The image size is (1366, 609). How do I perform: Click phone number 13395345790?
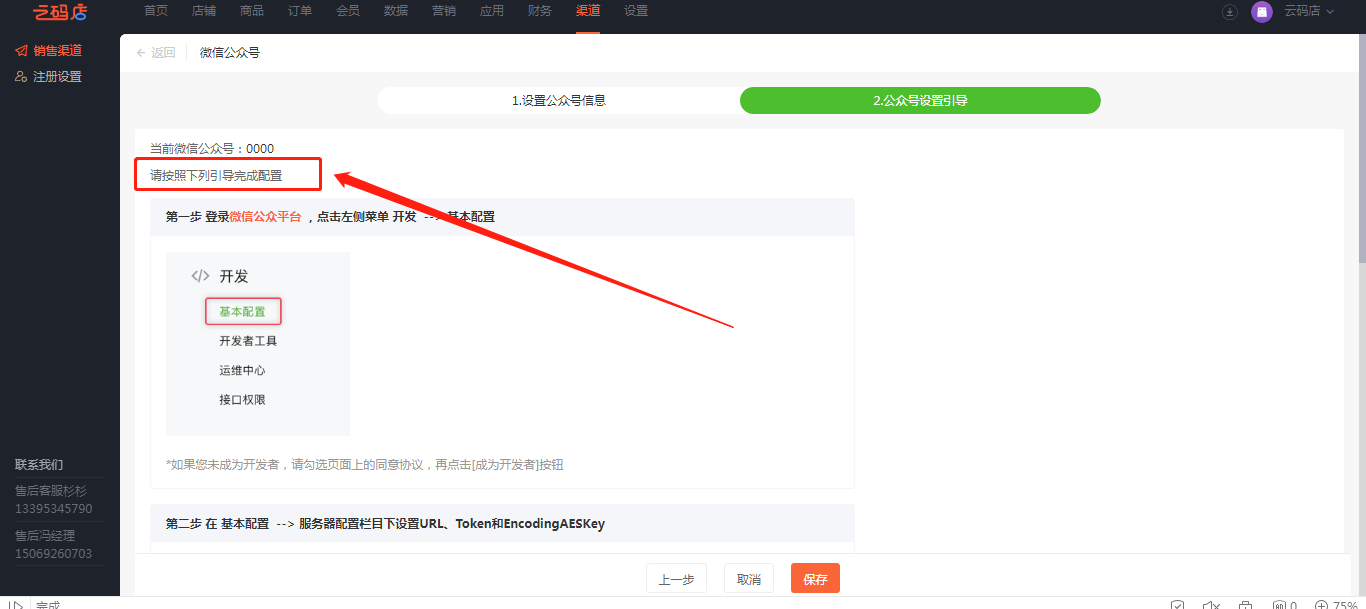coord(54,508)
